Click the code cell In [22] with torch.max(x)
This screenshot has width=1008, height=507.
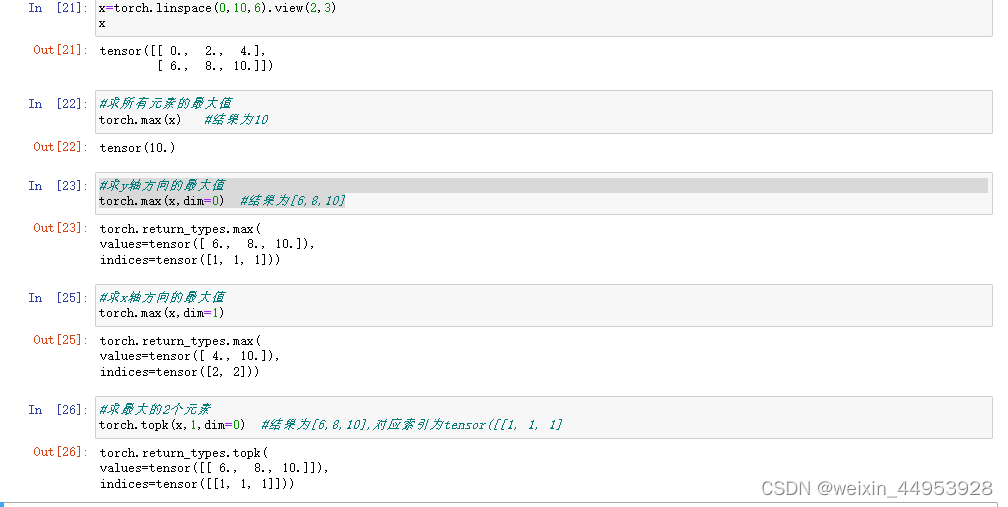pyautogui.click(x=544, y=112)
